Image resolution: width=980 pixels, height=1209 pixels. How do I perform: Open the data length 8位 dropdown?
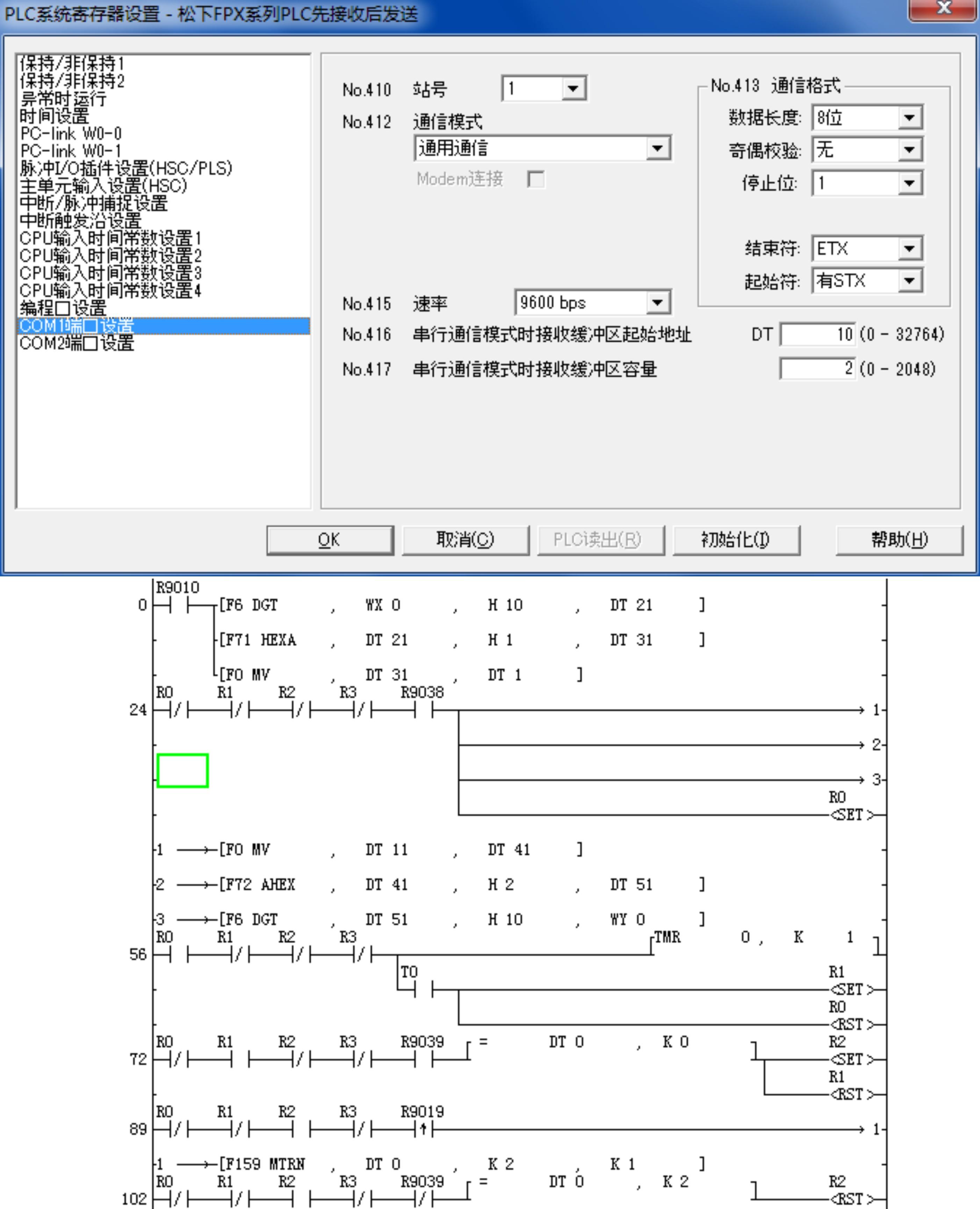(909, 118)
